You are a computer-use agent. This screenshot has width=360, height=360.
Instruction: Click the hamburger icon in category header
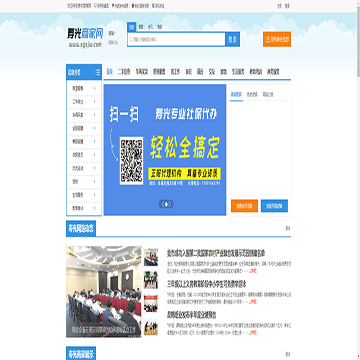click(x=98, y=72)
